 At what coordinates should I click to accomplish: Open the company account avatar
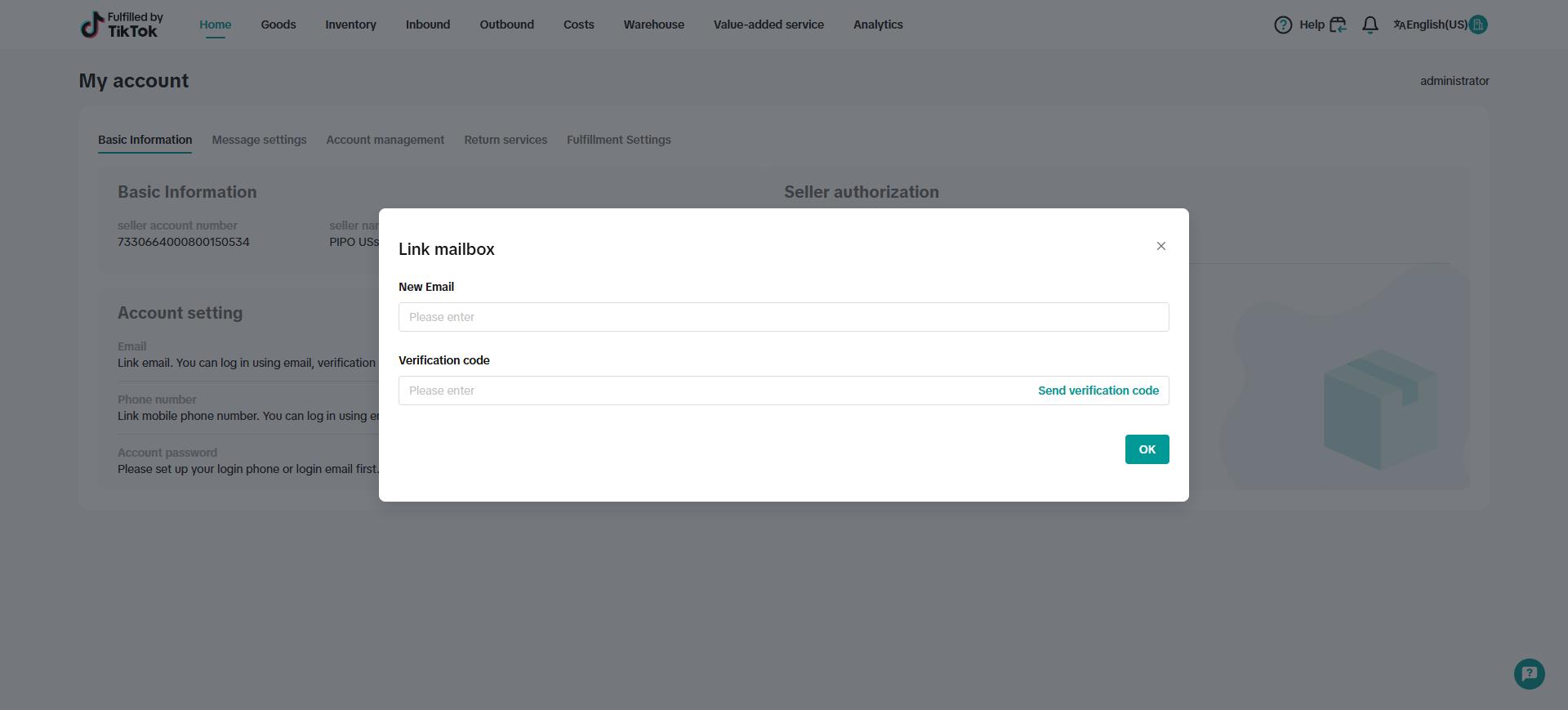click(x=1478, y=25)
